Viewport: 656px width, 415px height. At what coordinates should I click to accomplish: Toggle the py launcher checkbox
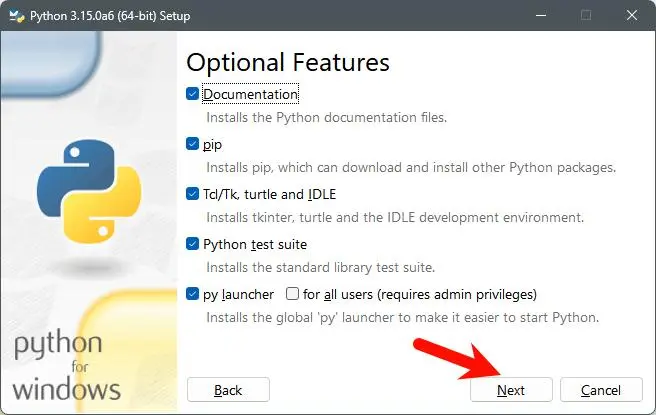coord(192,294)
